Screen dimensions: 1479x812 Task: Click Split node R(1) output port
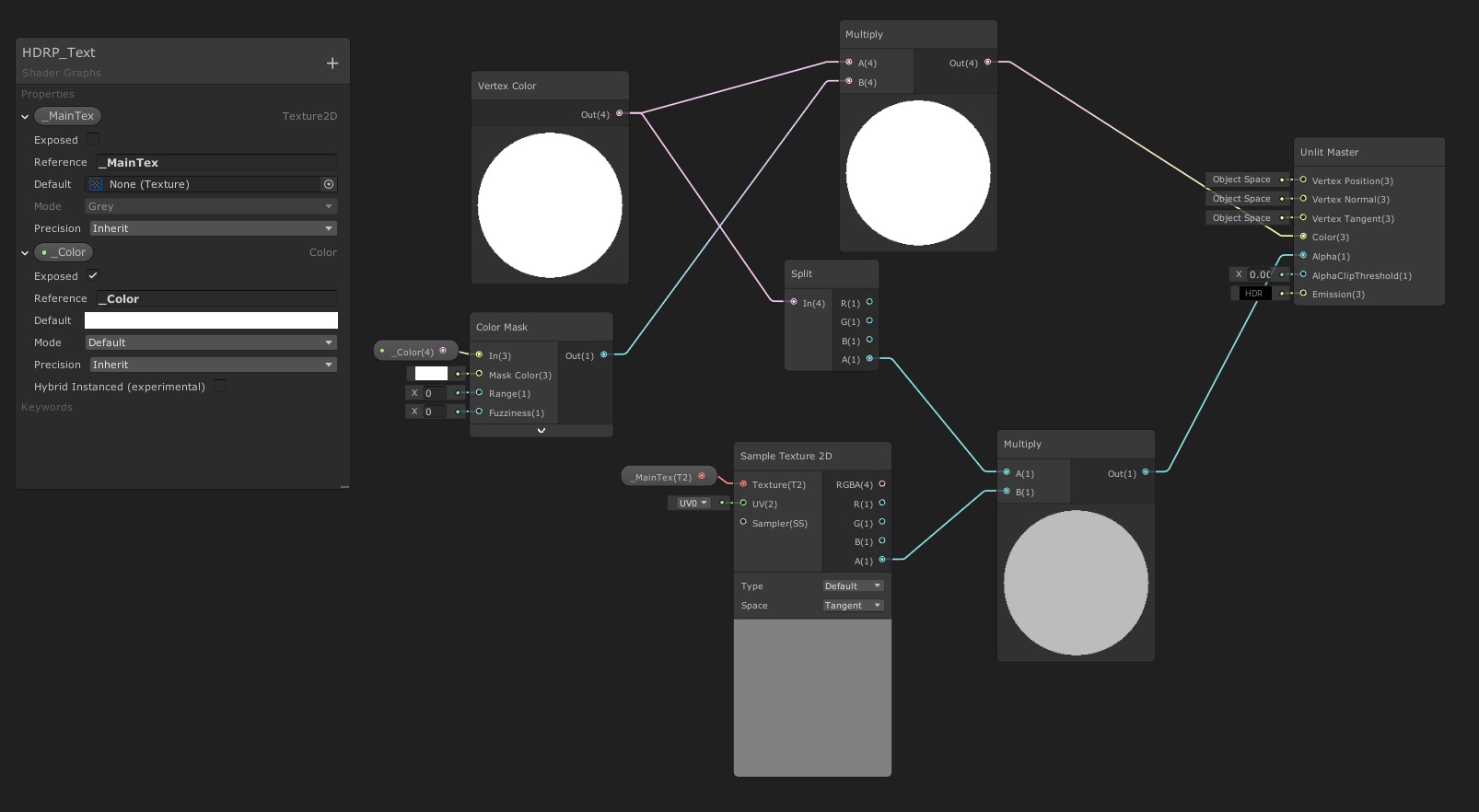(x=869, y=302)
